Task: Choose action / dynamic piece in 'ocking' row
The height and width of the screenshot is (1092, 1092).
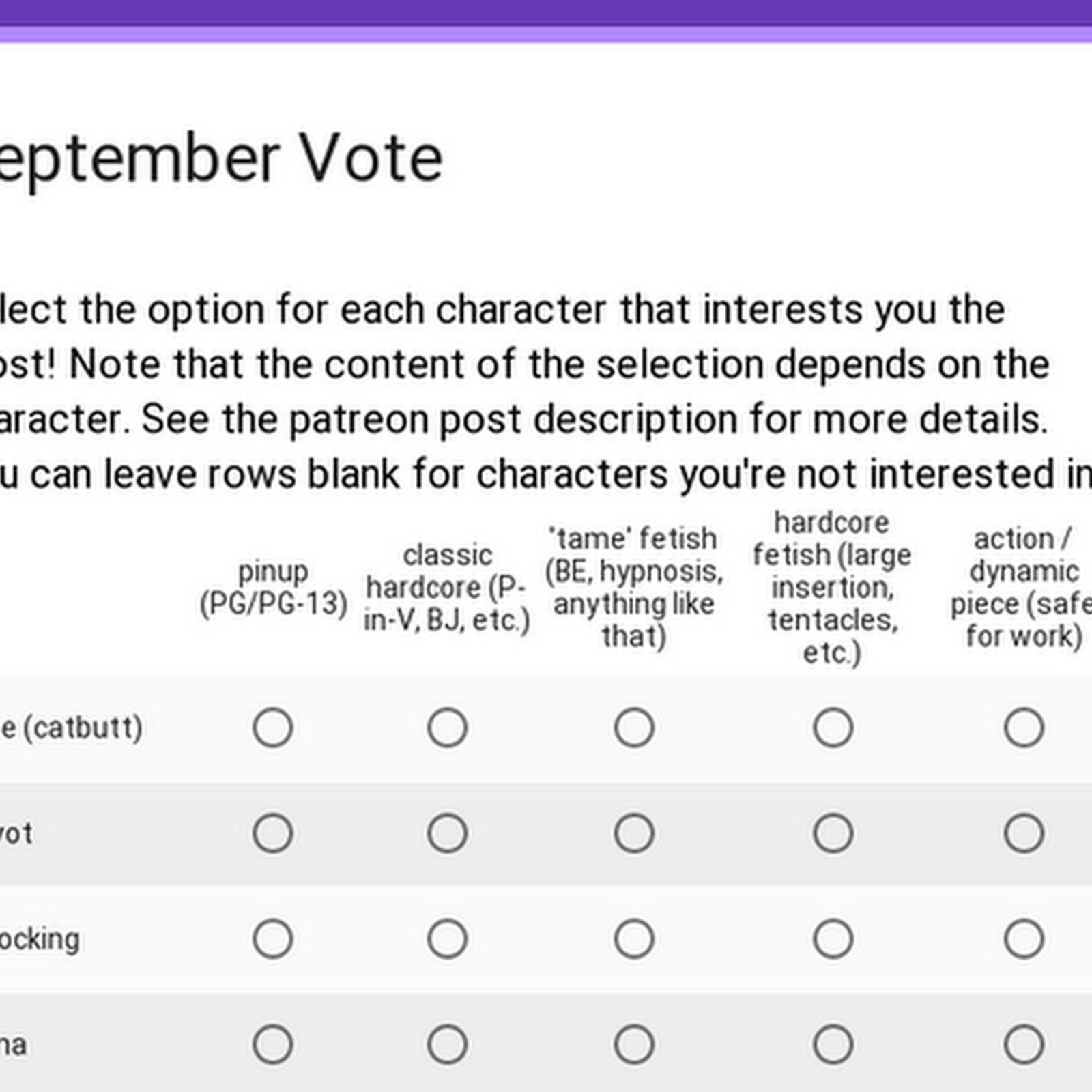Action: pos(1024,939)
